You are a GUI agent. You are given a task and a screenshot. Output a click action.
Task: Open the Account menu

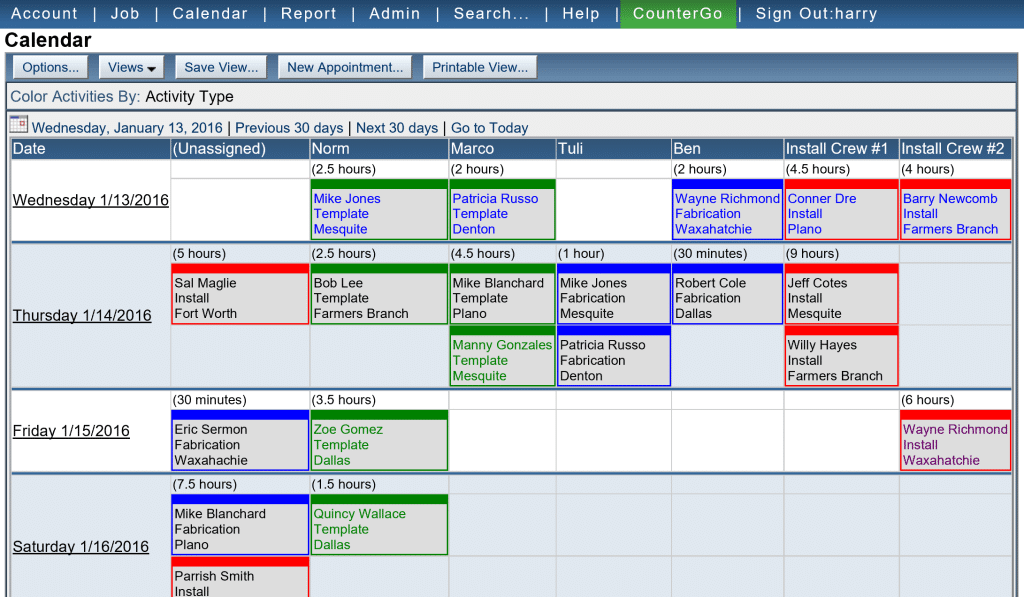coord(44,13)
